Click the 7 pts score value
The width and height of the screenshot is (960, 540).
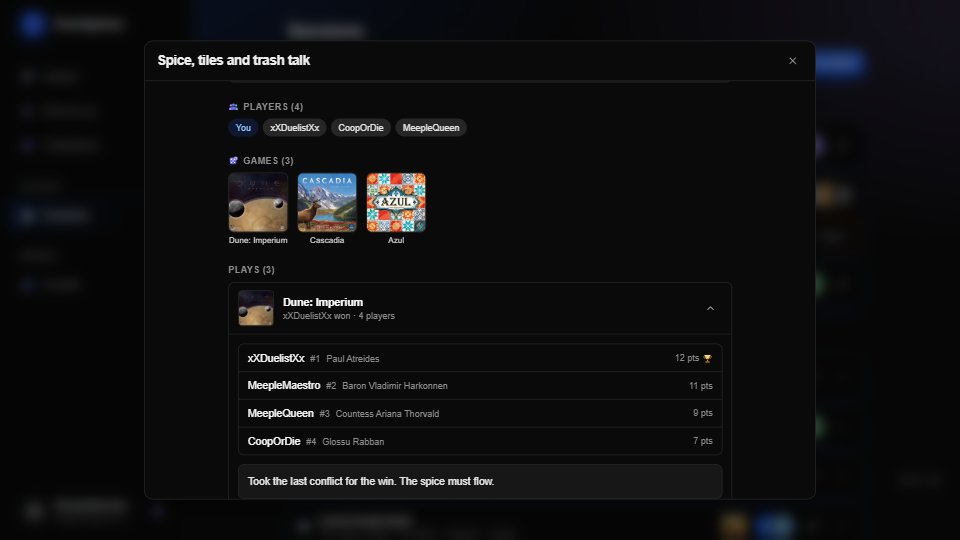click(x=703, y=441)
